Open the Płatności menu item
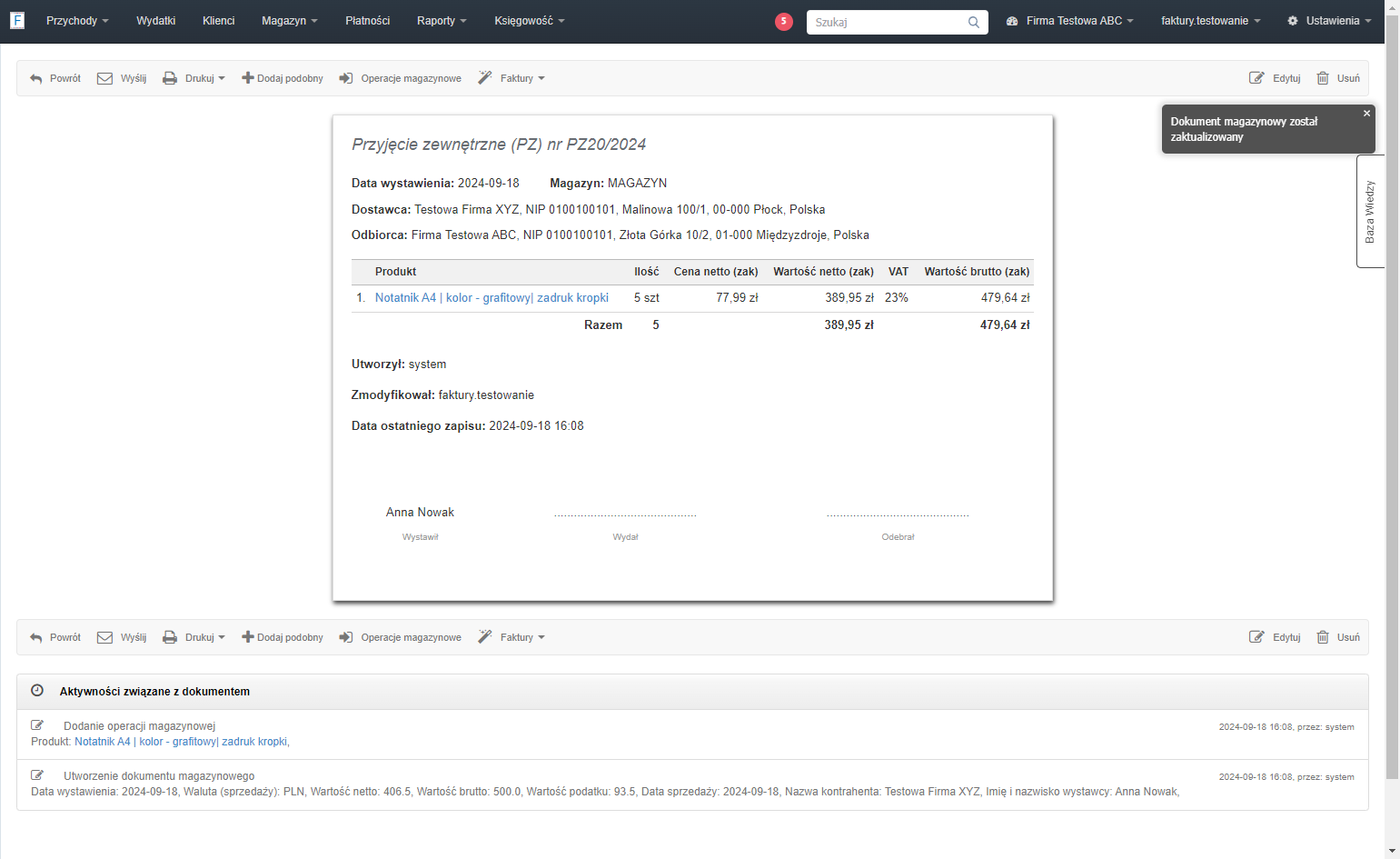This screenshot has width=1400, height=859. click(368, 21)
